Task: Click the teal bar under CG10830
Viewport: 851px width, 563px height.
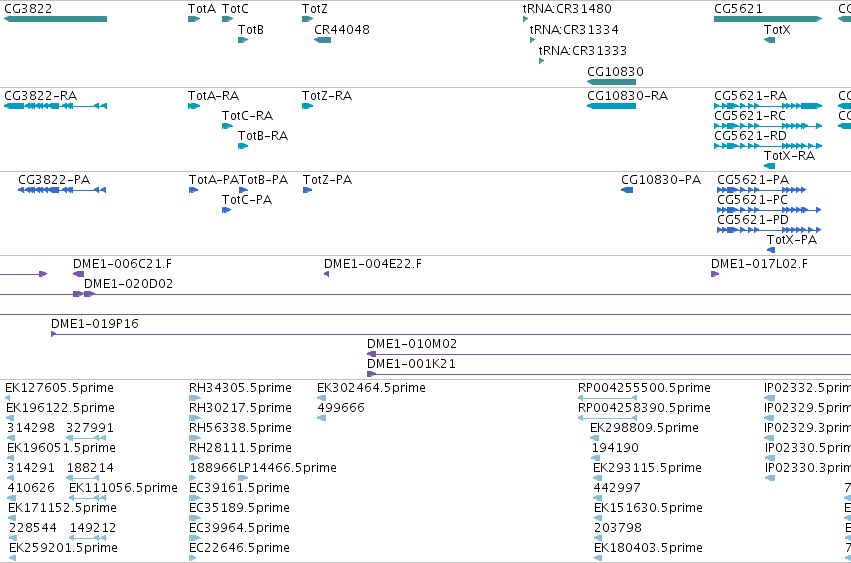Action: click(612, 82)
